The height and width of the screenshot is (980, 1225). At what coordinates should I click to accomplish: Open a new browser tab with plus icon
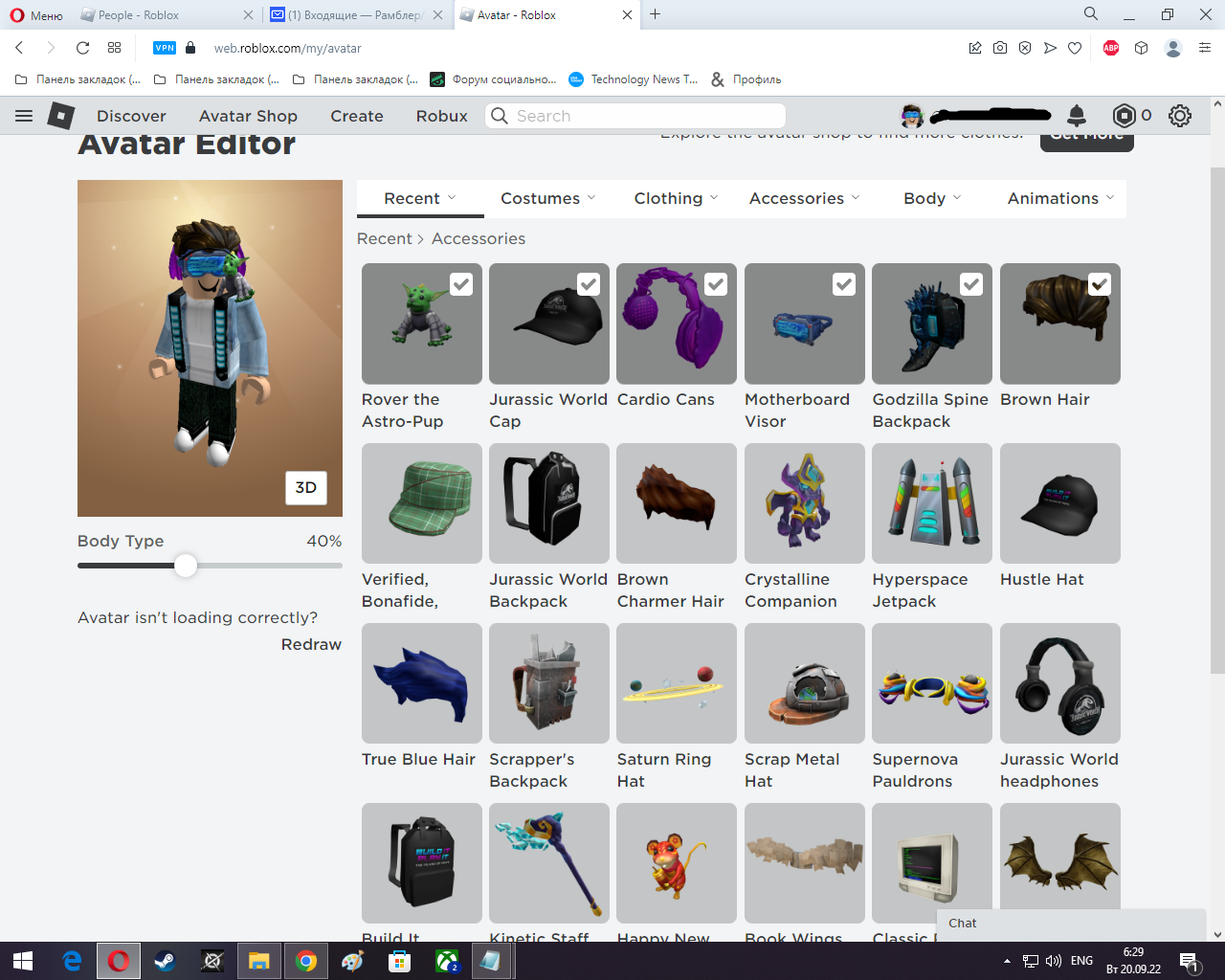coord(656,14)
